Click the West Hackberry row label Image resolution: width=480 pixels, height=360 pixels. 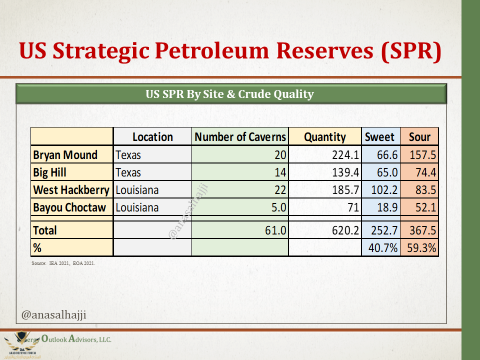(x=72, y=190)
